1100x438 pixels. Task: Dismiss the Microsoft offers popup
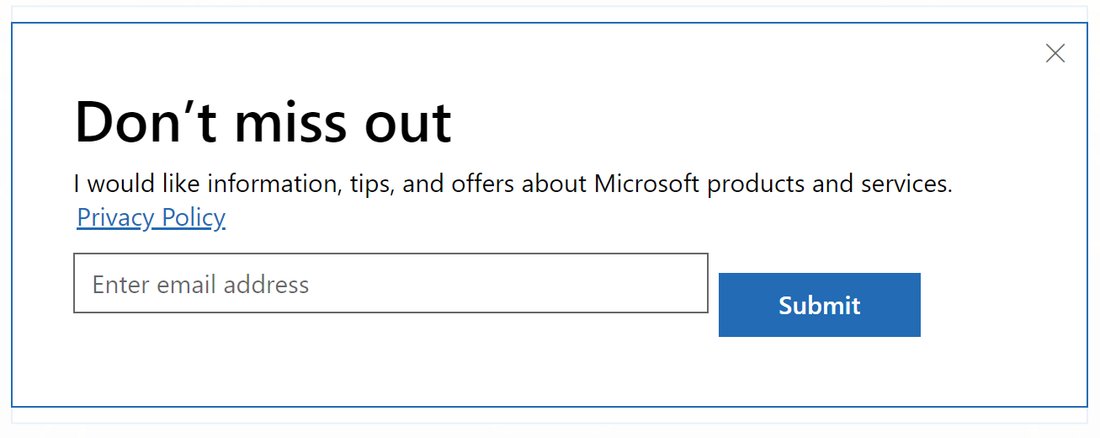click(1055, 54)
